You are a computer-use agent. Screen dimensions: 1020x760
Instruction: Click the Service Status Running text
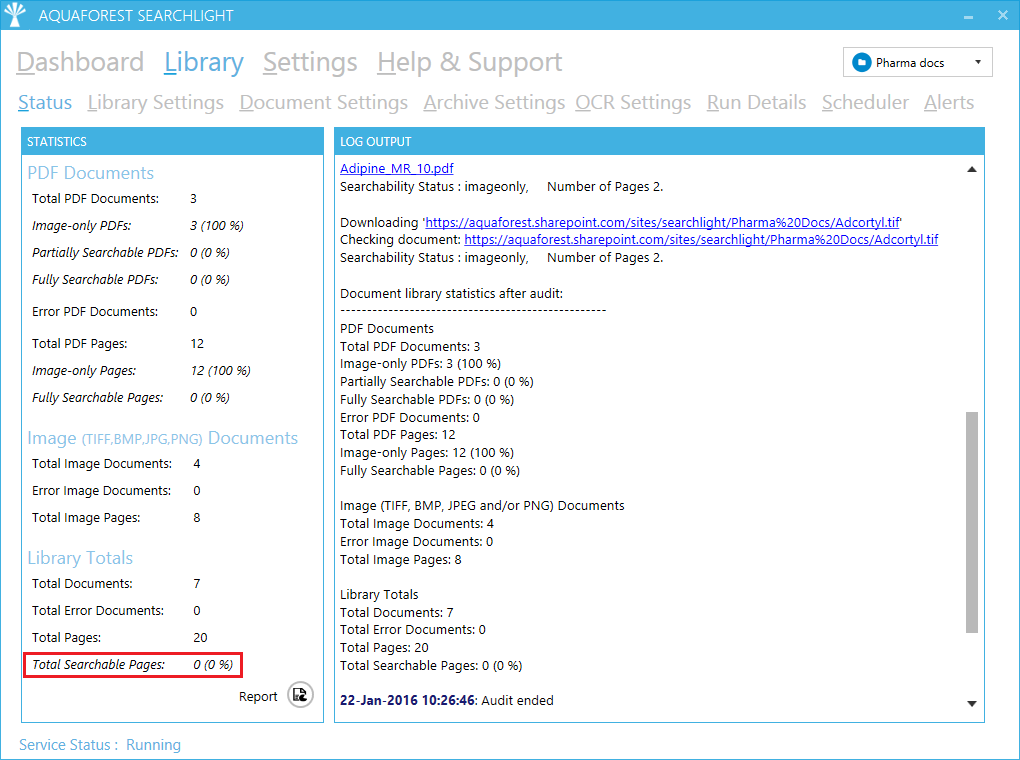(100, 744)
